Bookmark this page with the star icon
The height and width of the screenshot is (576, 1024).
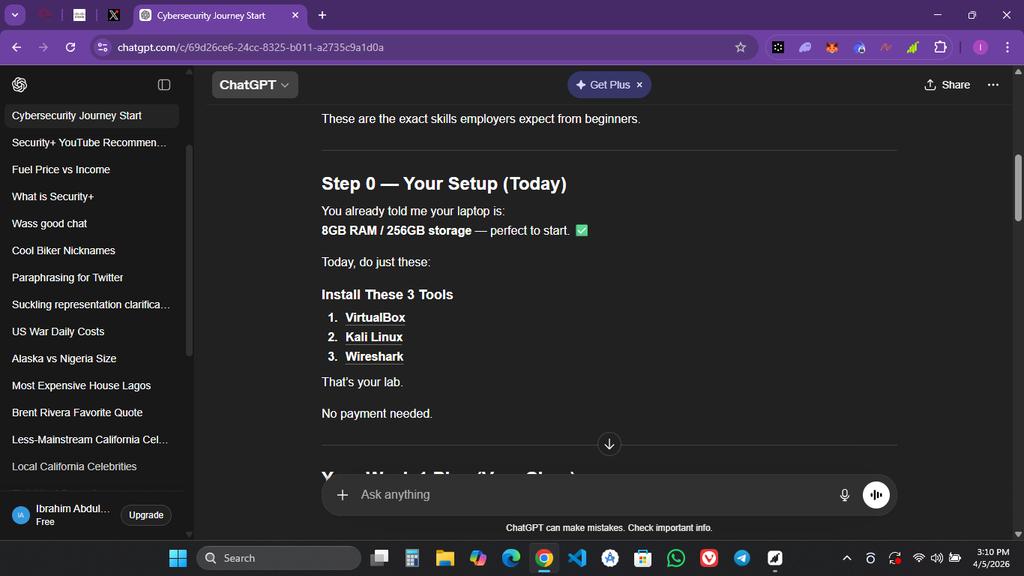tap(740, 47)
